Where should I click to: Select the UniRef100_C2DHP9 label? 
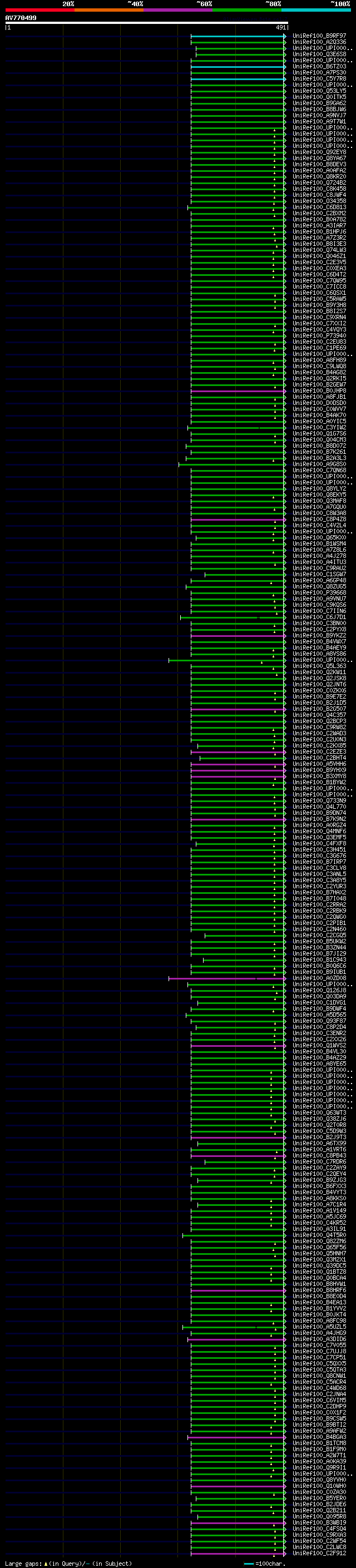click(x=319, y=1407)
